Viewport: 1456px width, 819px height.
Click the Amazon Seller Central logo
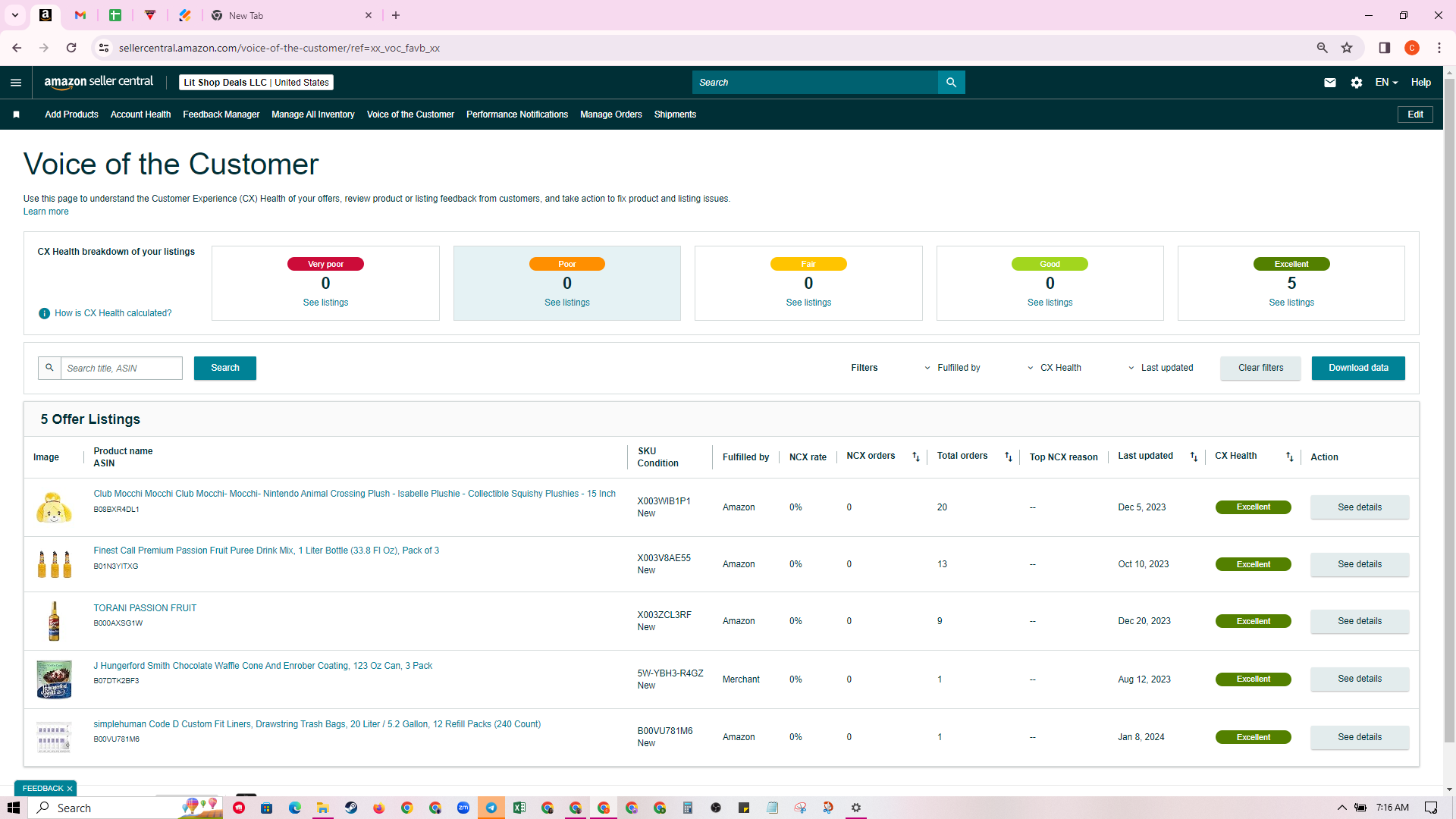click(x=99, y=82)
